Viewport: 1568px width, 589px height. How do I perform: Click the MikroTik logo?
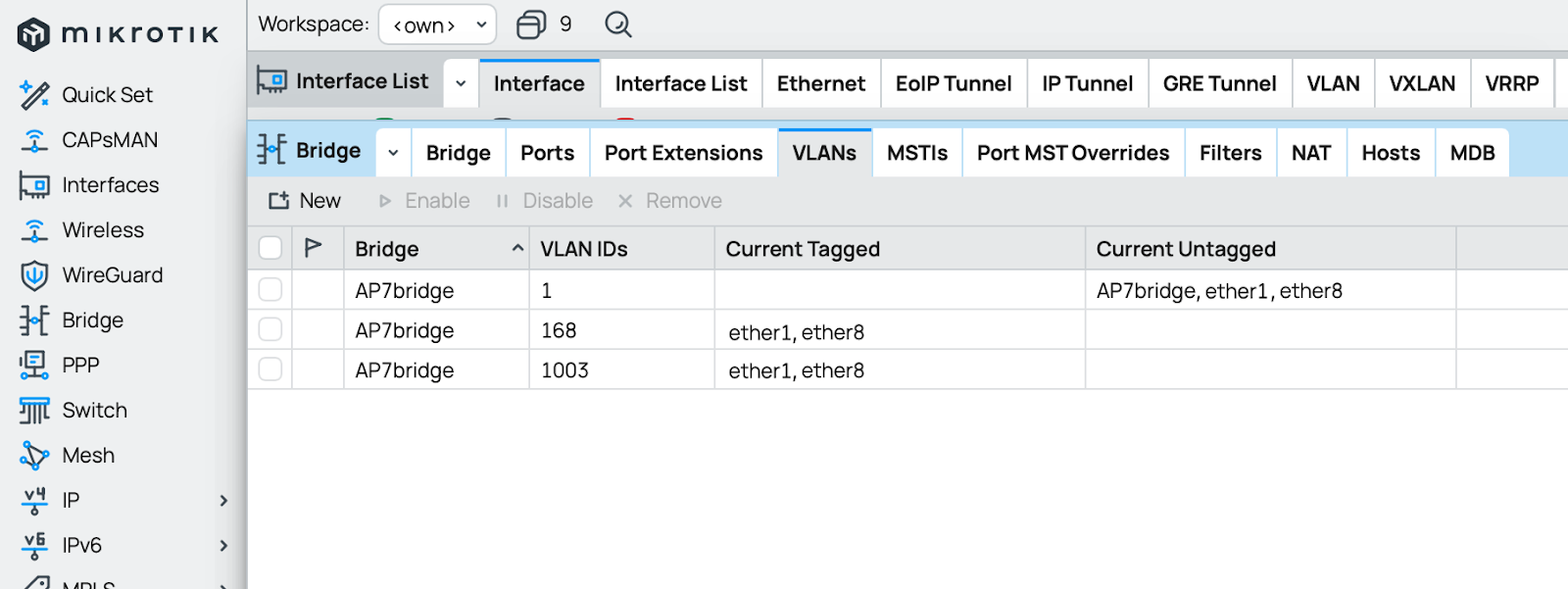pyautogui.click(x=118, y=34)
